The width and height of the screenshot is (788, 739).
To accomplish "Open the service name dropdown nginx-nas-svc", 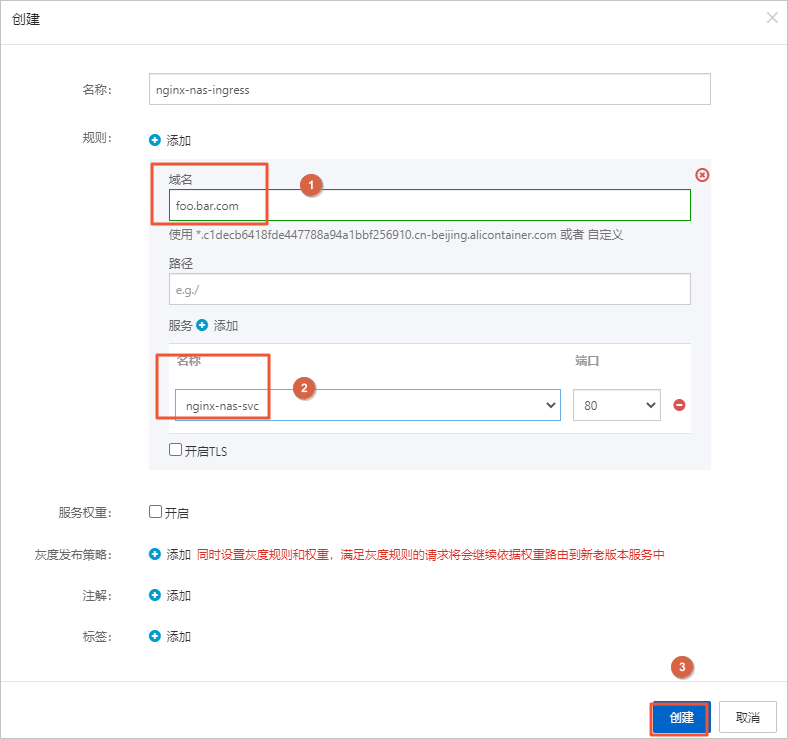I will tap(367, 405).
